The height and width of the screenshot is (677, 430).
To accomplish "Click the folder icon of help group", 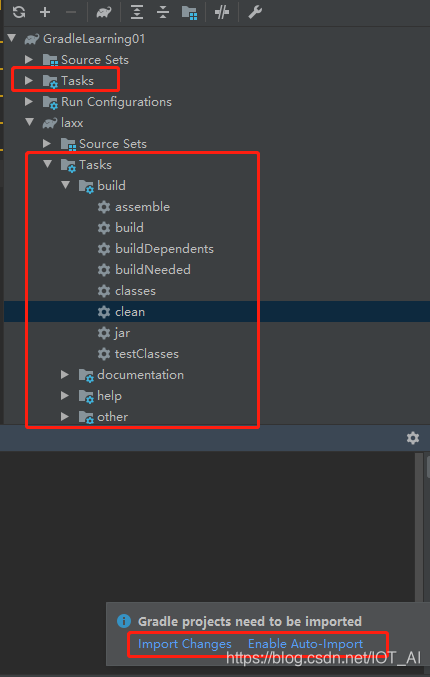I will [86, 396].
